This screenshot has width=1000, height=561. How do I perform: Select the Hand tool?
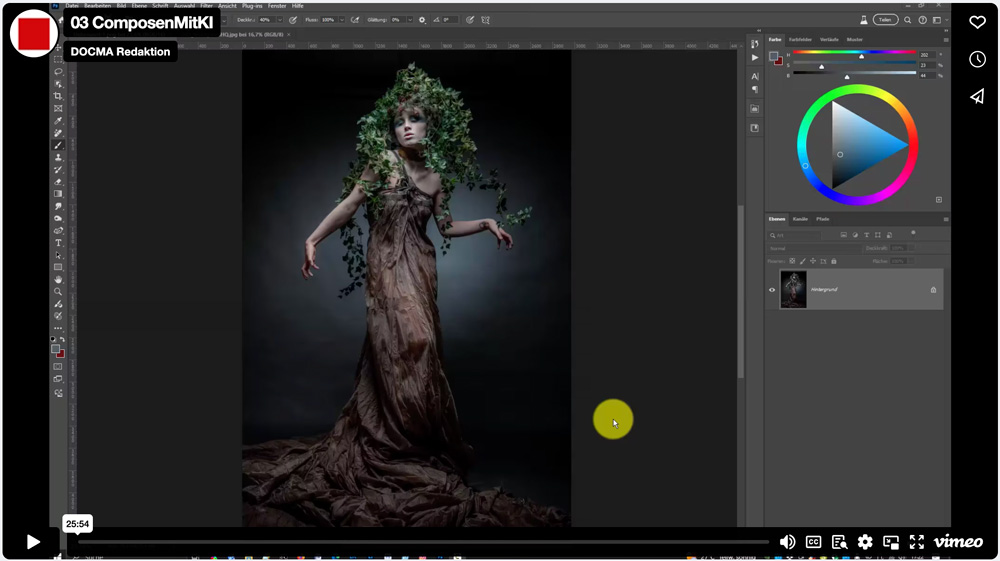click(58, 280)
